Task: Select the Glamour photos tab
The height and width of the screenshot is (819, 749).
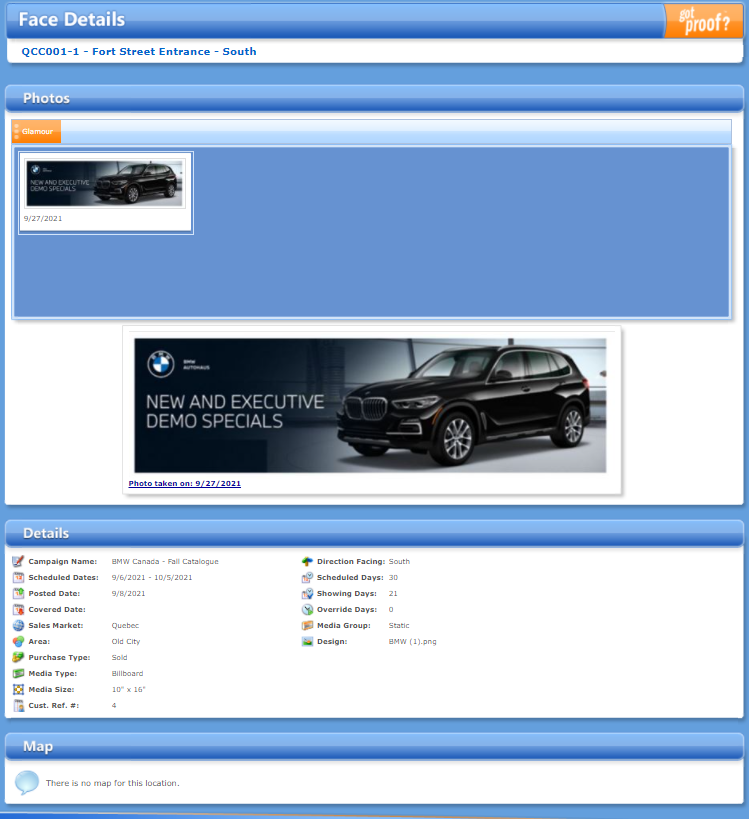Action: [x=37, y=131]
